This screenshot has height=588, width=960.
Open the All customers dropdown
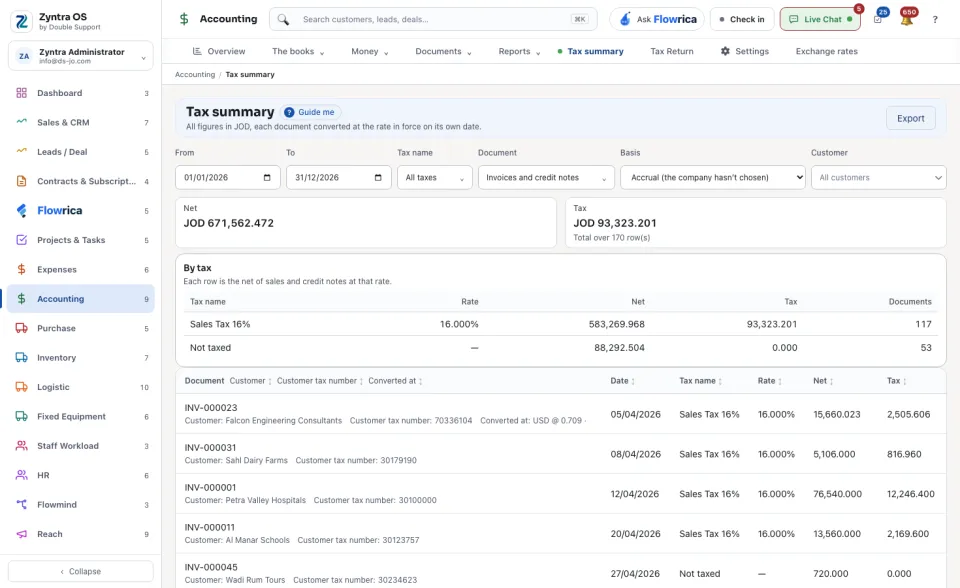click(x=879, y=178)
